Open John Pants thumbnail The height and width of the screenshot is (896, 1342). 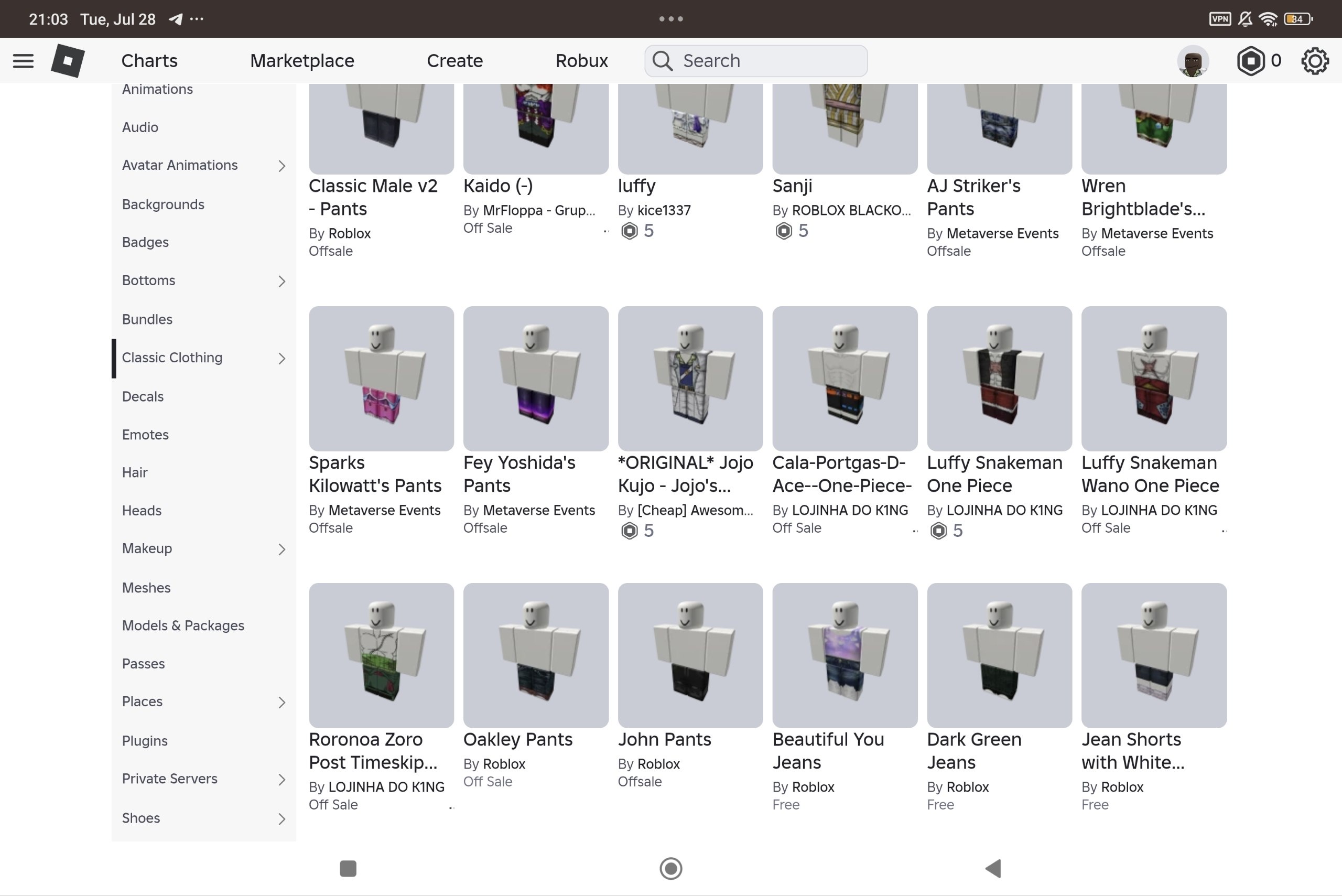(690, 655)
